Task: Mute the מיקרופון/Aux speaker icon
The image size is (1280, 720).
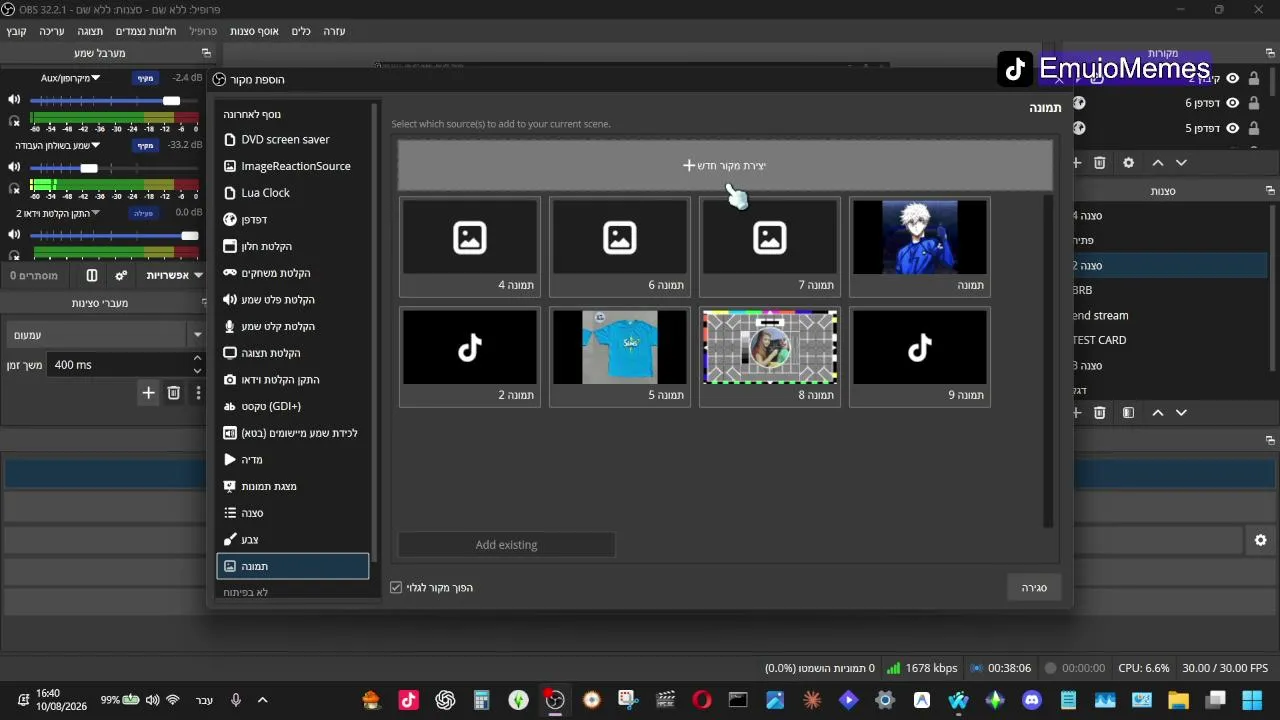Action: coord(14,100)
